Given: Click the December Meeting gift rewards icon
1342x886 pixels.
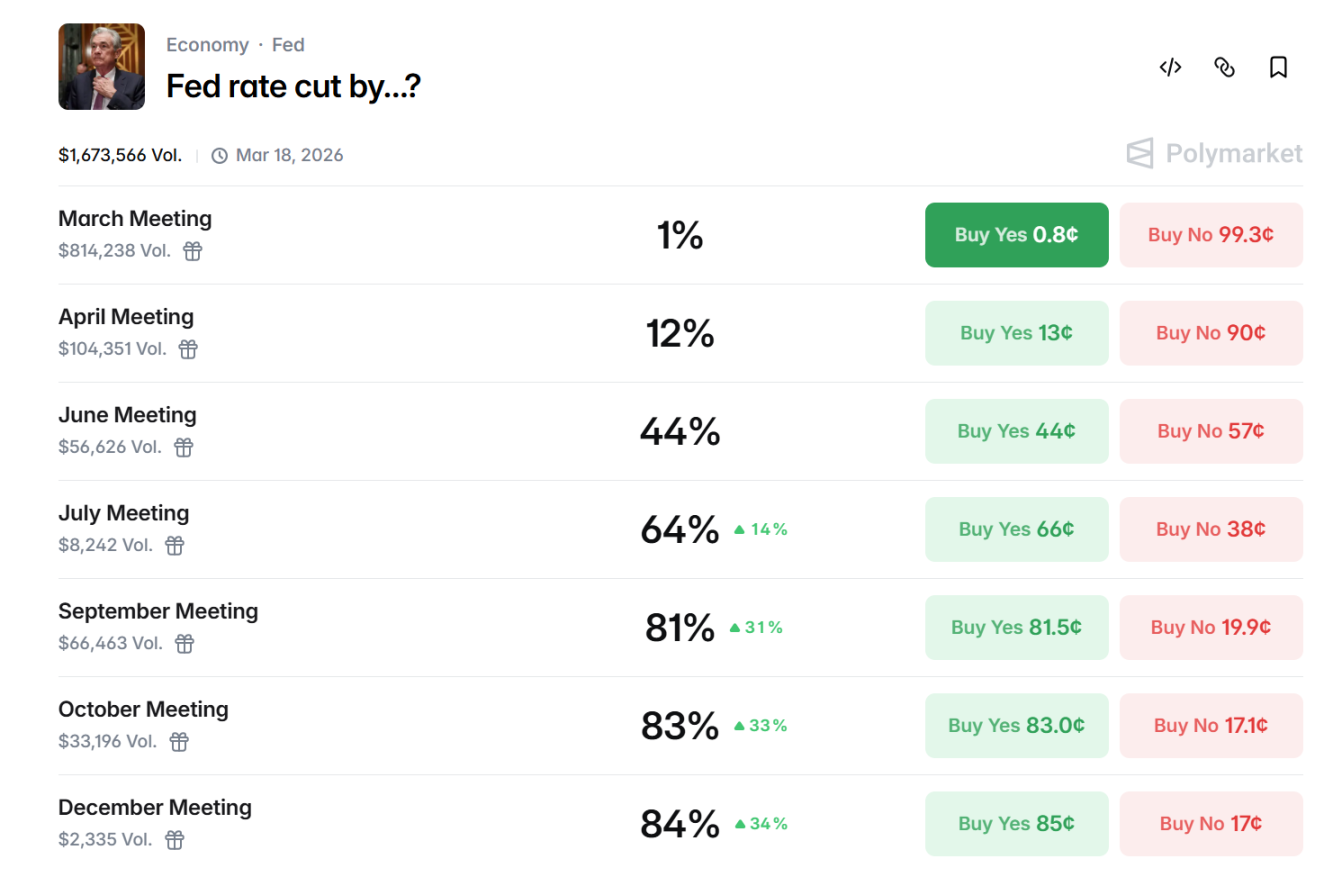Looking at the screenshot, I should (175, 839).
